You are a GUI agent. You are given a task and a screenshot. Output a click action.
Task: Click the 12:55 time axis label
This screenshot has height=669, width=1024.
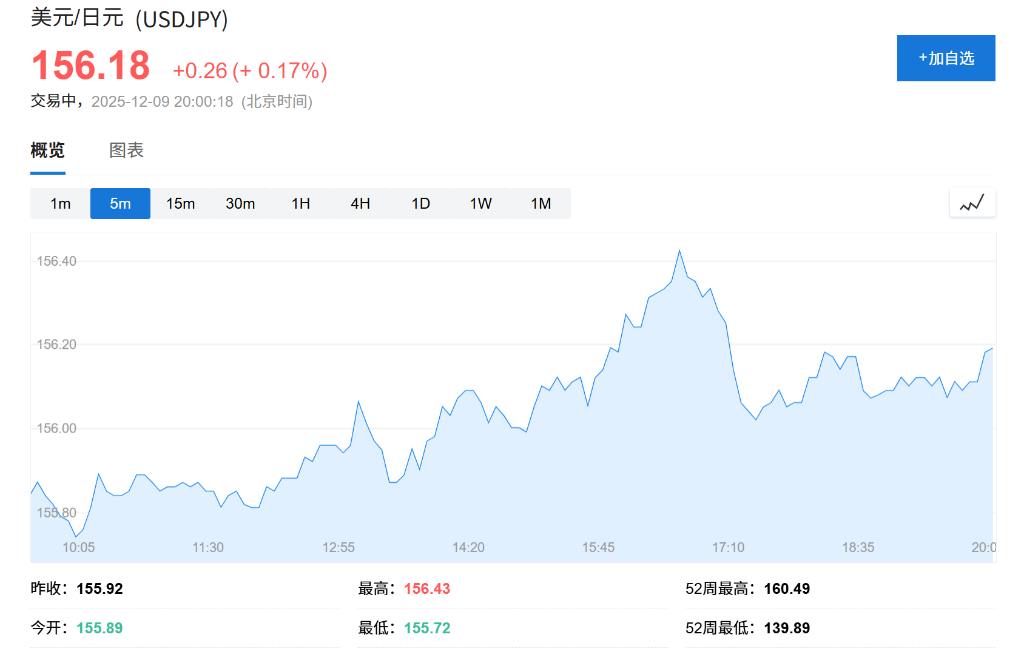click(338, 547)
